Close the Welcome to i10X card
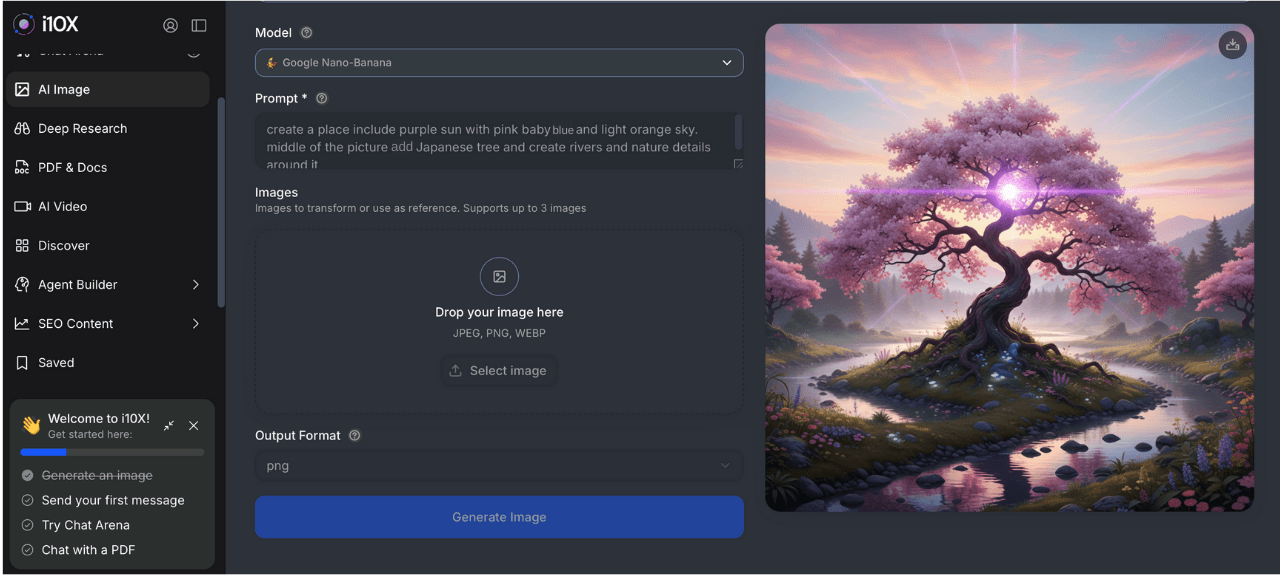Image resolution: width=1280 pixels, height=575 pixels. tap(194, 426)
